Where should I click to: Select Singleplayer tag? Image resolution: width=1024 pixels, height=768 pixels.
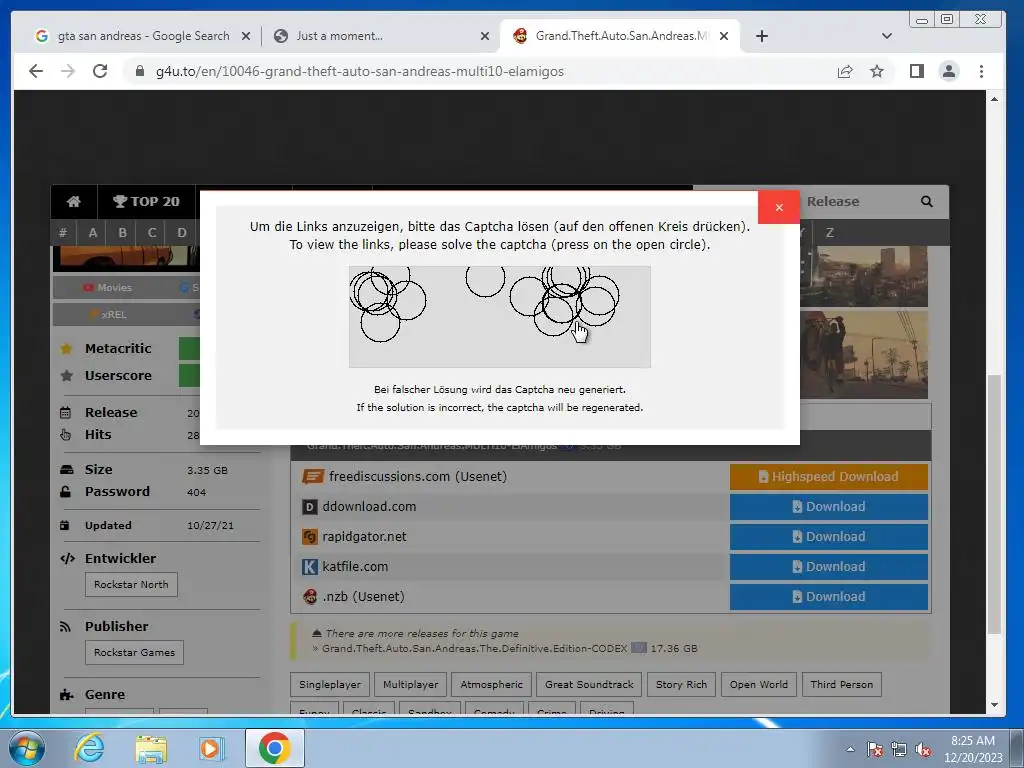click(330, 684)
